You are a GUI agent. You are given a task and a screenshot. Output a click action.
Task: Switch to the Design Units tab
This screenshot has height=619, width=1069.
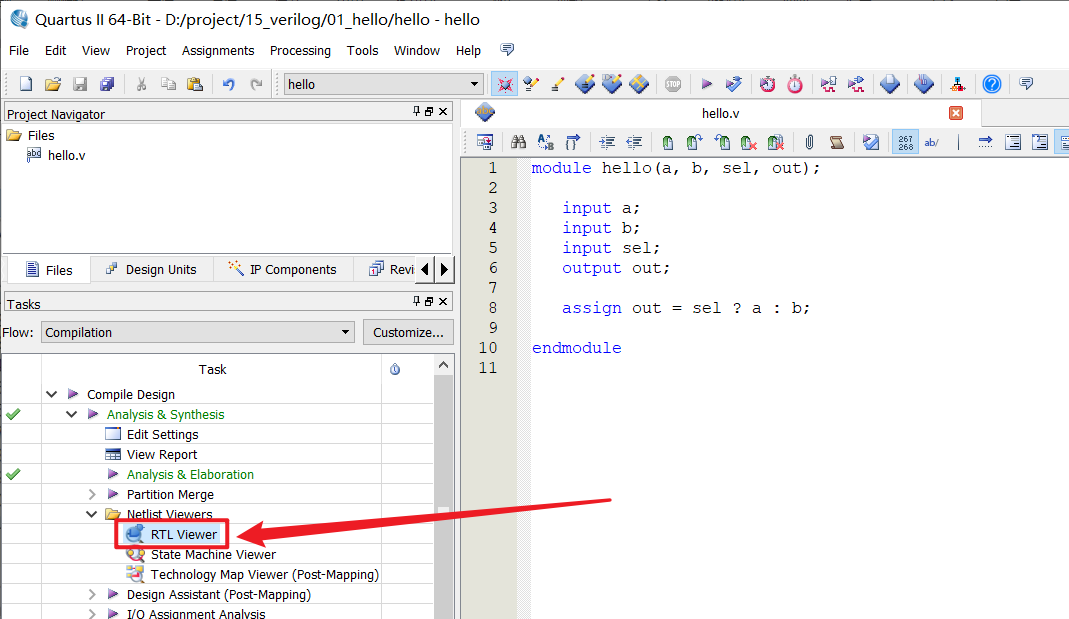pos(151,269)
